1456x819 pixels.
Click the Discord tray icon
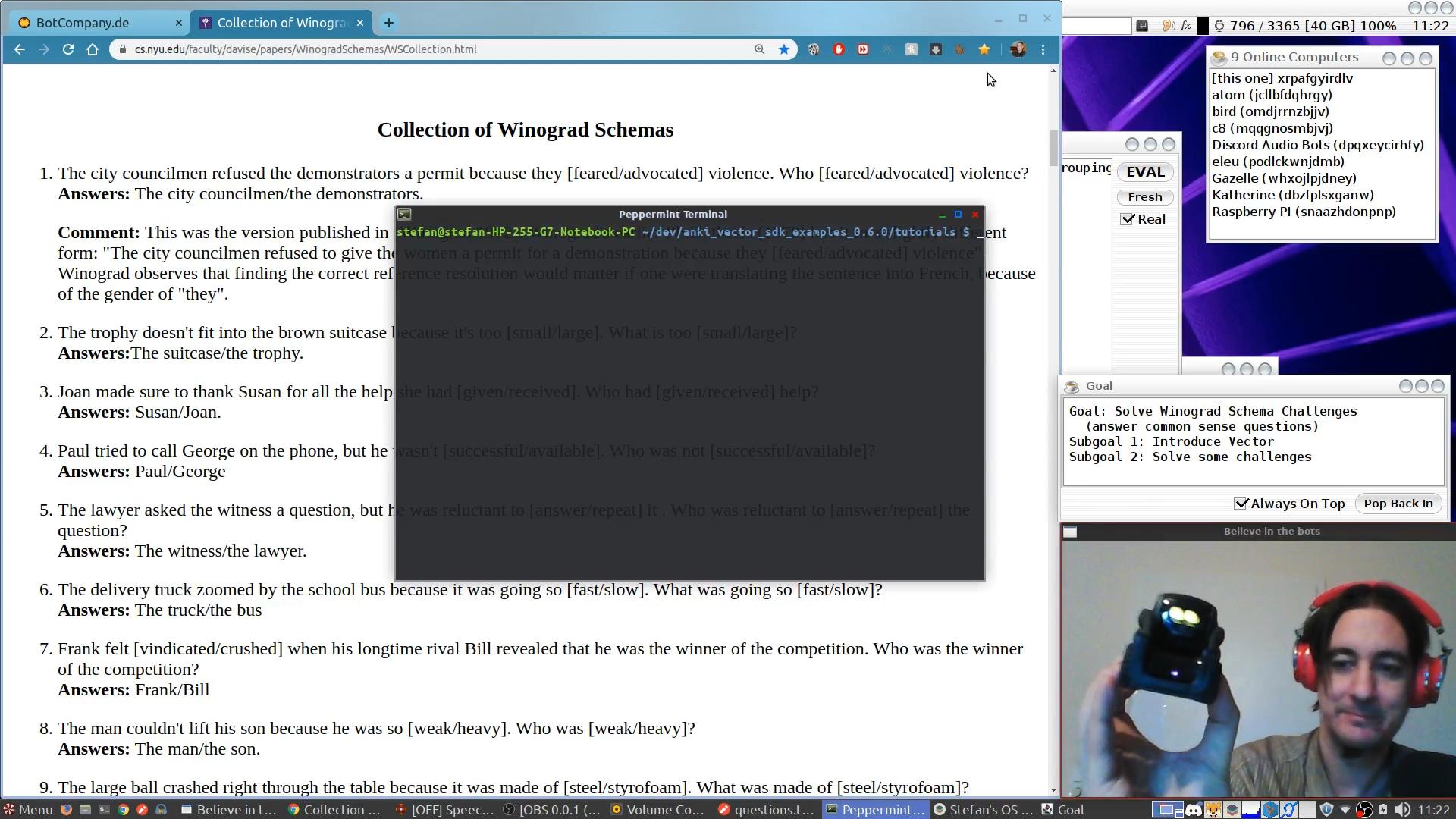coord(1193,810)
